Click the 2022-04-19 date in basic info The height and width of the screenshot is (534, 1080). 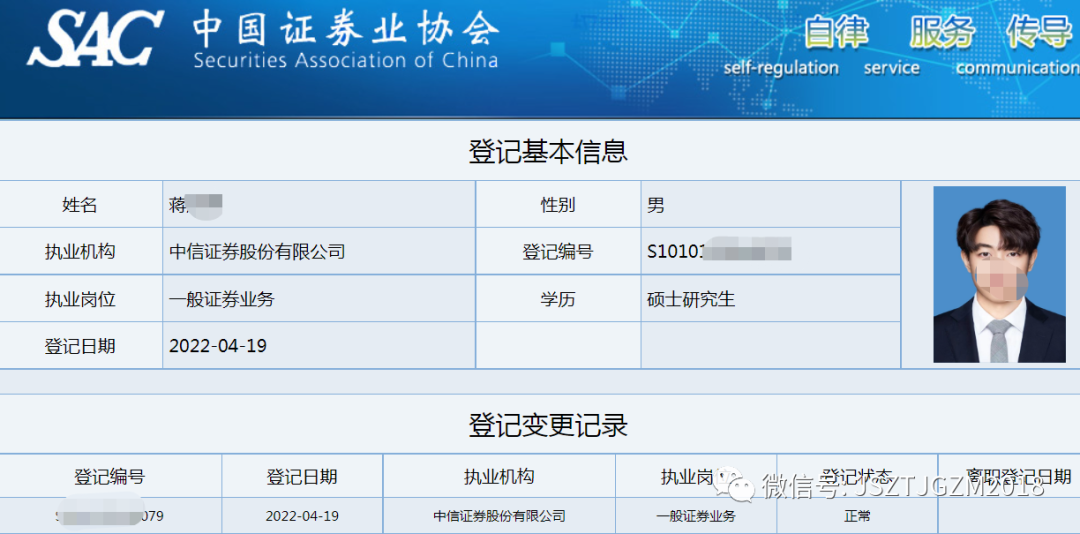[x=218, y=346]
